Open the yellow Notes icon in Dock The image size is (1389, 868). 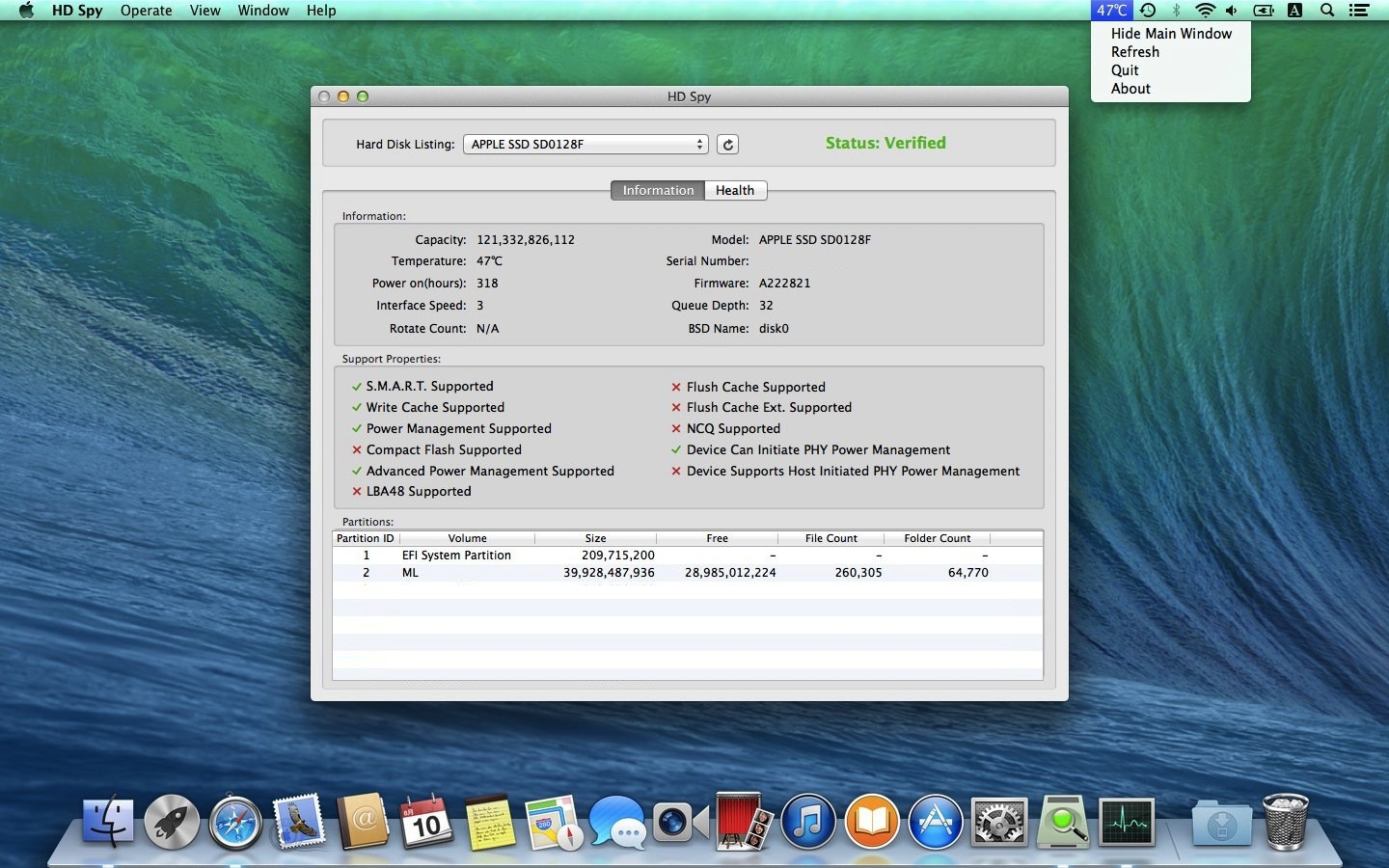(489, 824)
